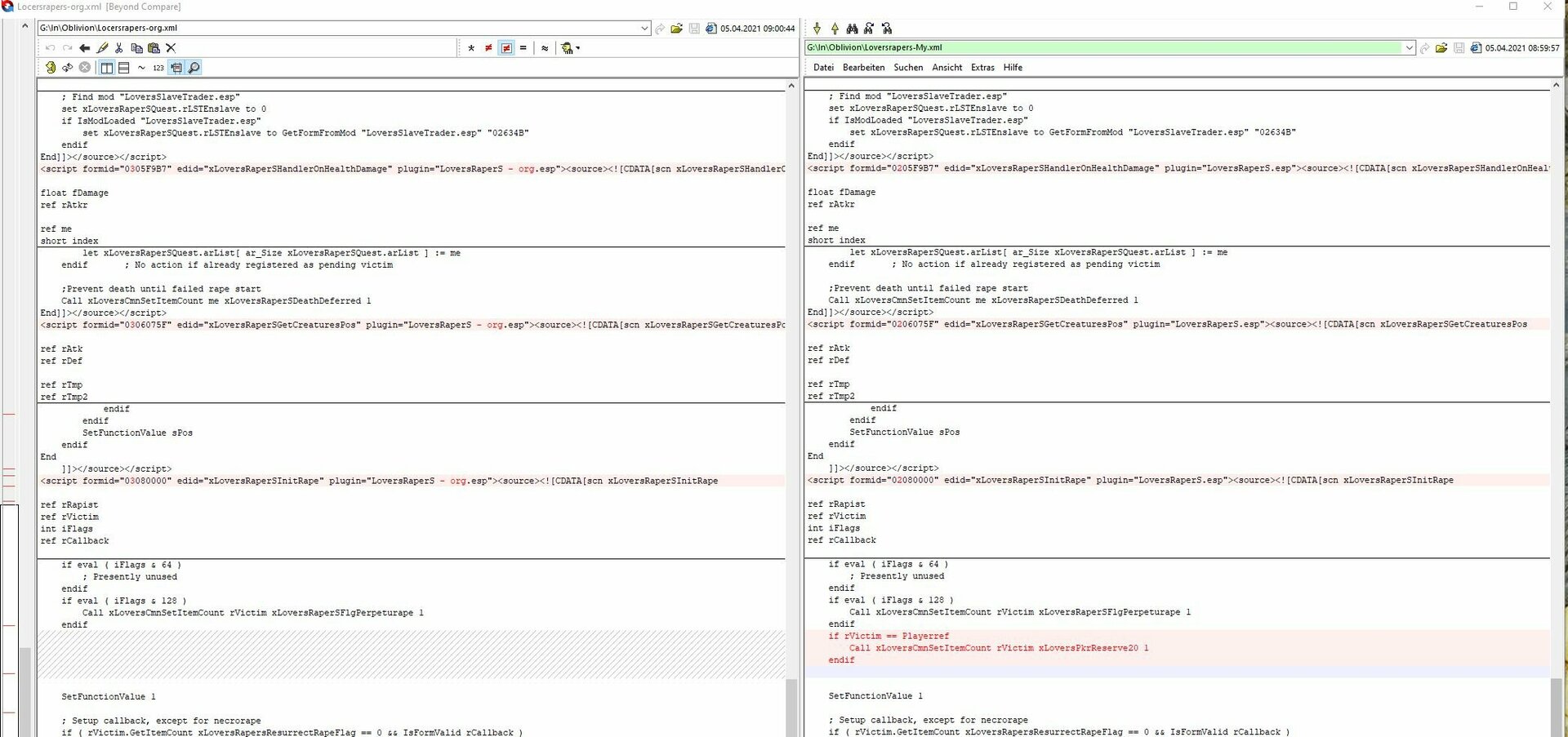Click 'SetFunctionValue 1' in the left pane
The height and width of the screenshot is (737, 1568).
click(x=108, y=697)
